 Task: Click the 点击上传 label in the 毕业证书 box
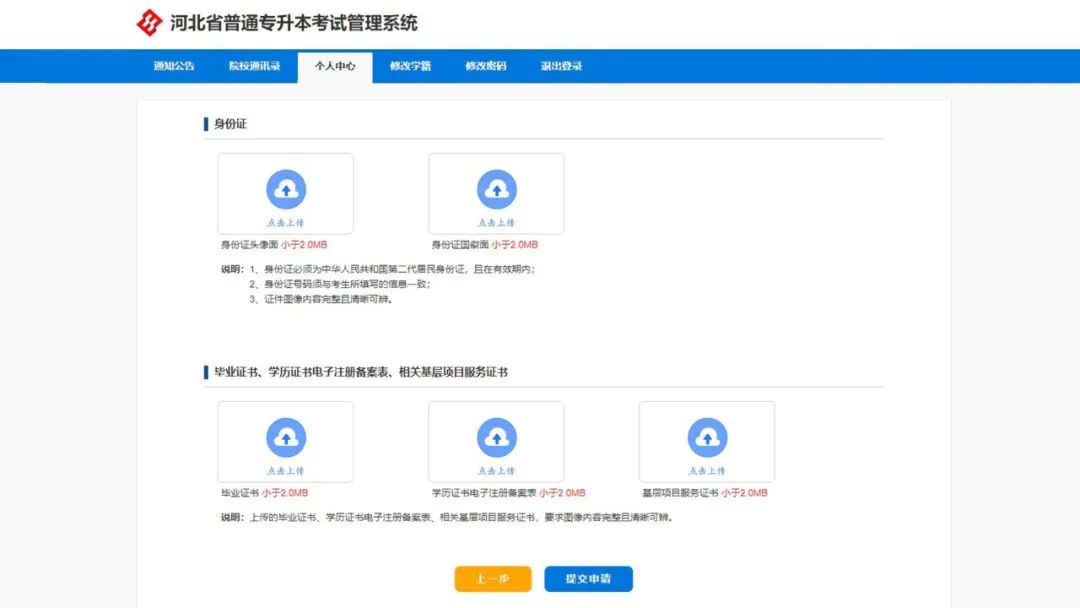click(x=285, y=467)
